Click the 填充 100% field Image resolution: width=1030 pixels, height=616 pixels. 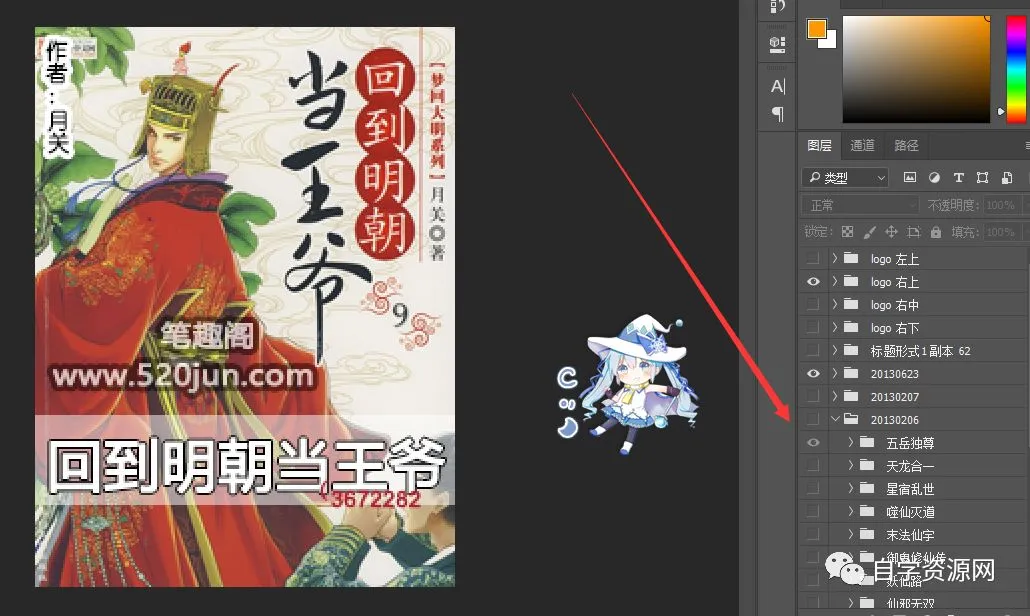(1002, 232)
